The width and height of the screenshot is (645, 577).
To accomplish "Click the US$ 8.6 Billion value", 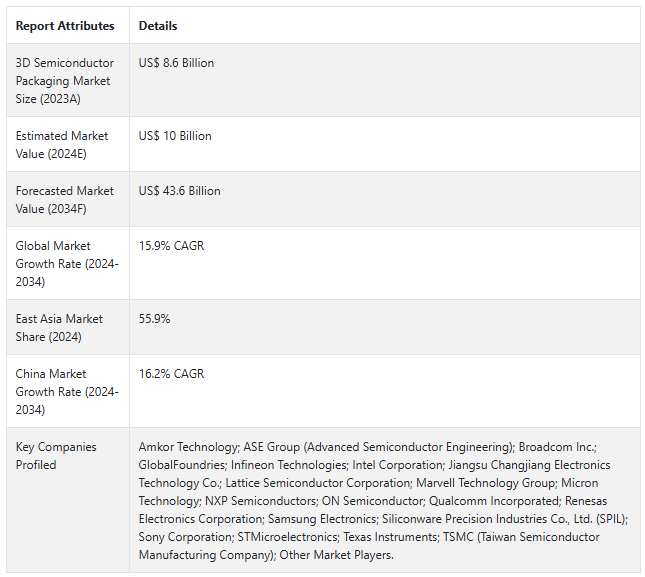I will click(176, 63).
